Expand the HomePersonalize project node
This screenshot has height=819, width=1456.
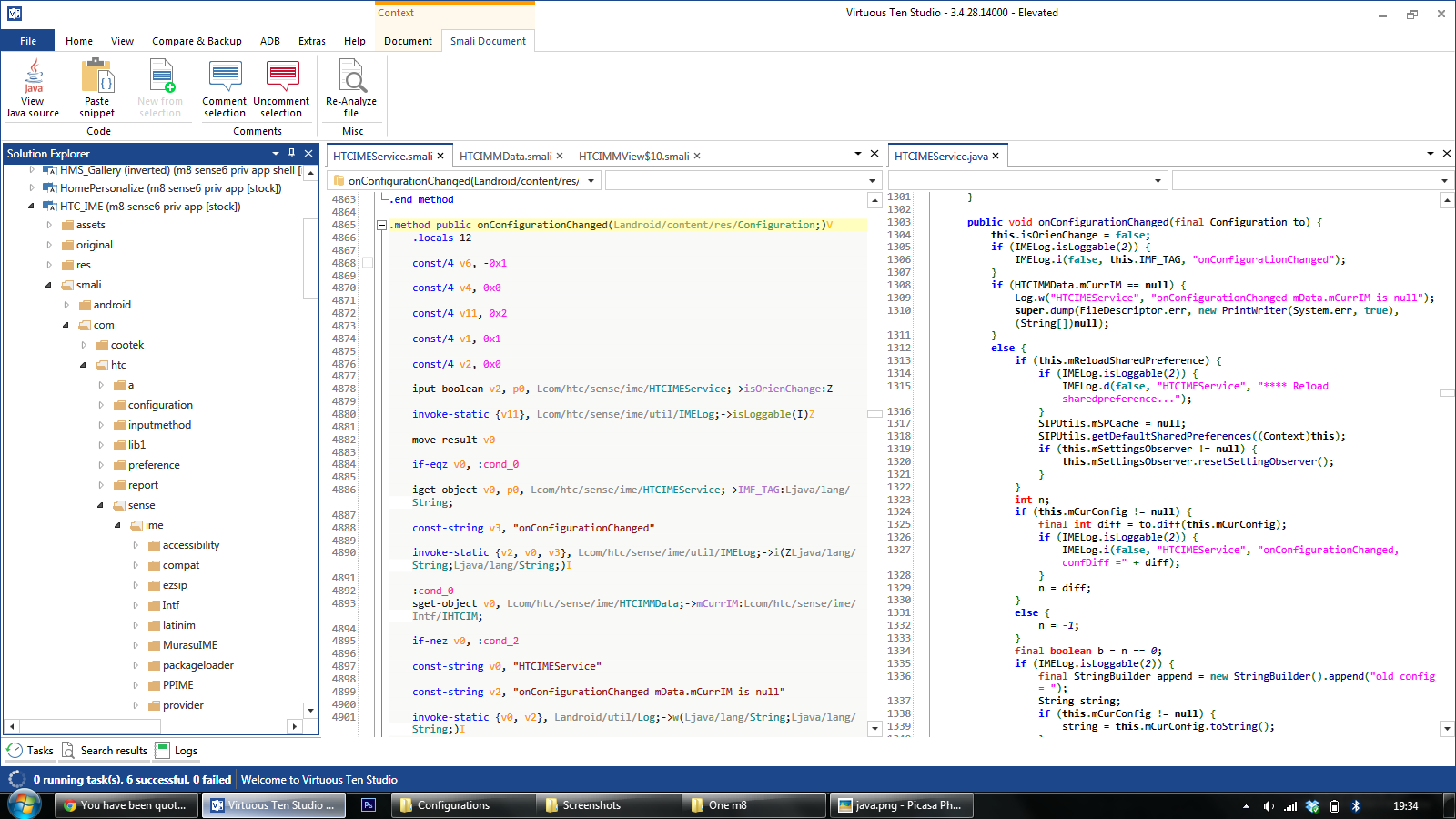click(x=32, y=188)
